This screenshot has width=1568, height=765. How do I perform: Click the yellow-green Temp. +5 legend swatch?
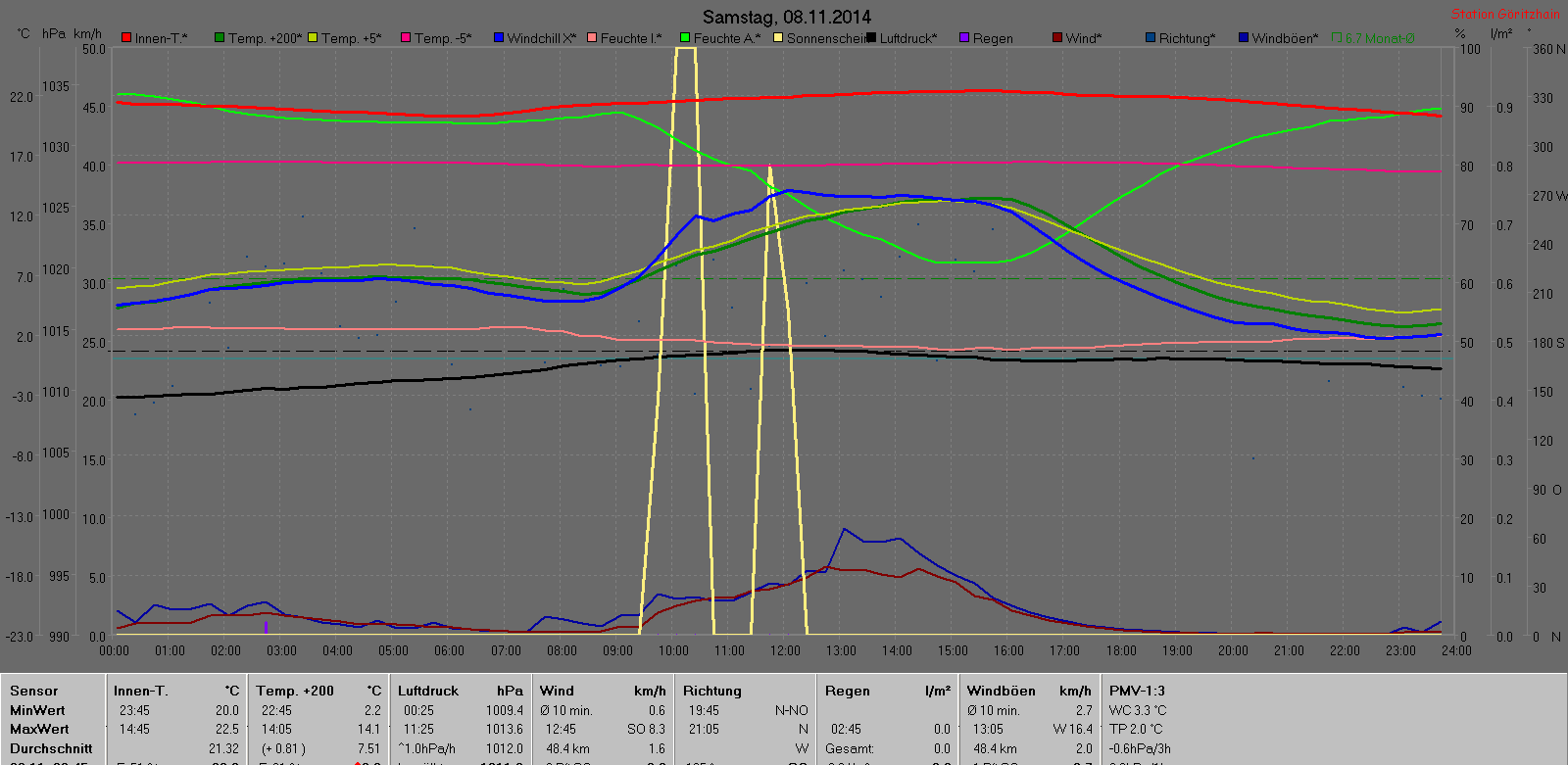[x=313, y=38]
